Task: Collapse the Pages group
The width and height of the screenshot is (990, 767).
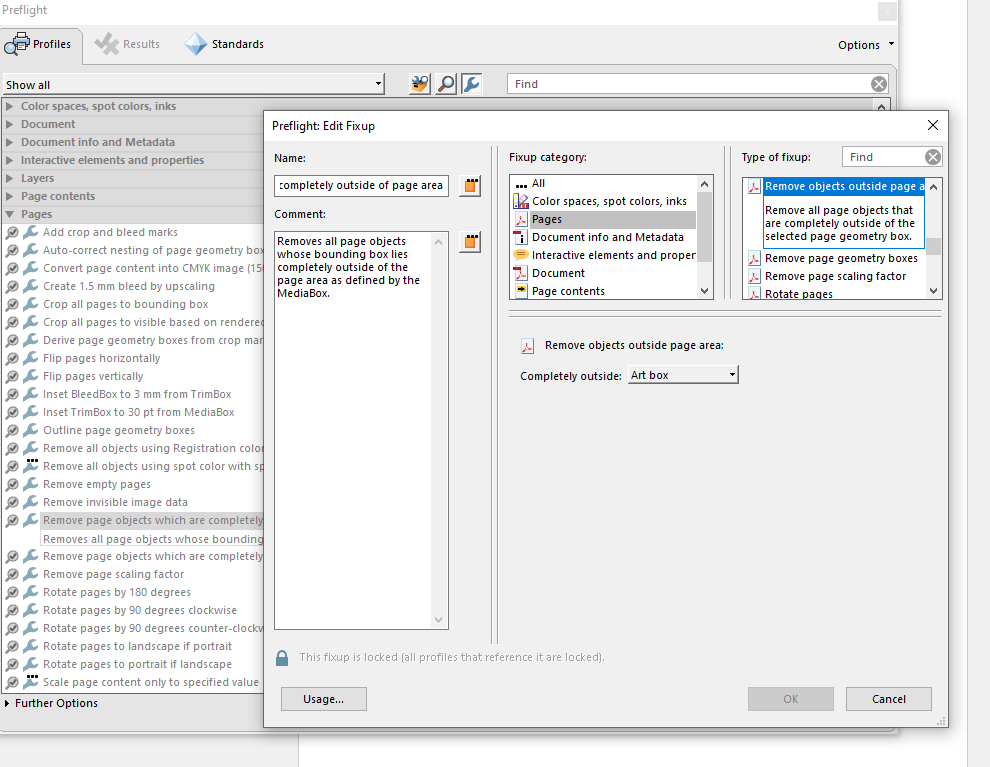Action: pyautogui.click(x=9, y=214)
